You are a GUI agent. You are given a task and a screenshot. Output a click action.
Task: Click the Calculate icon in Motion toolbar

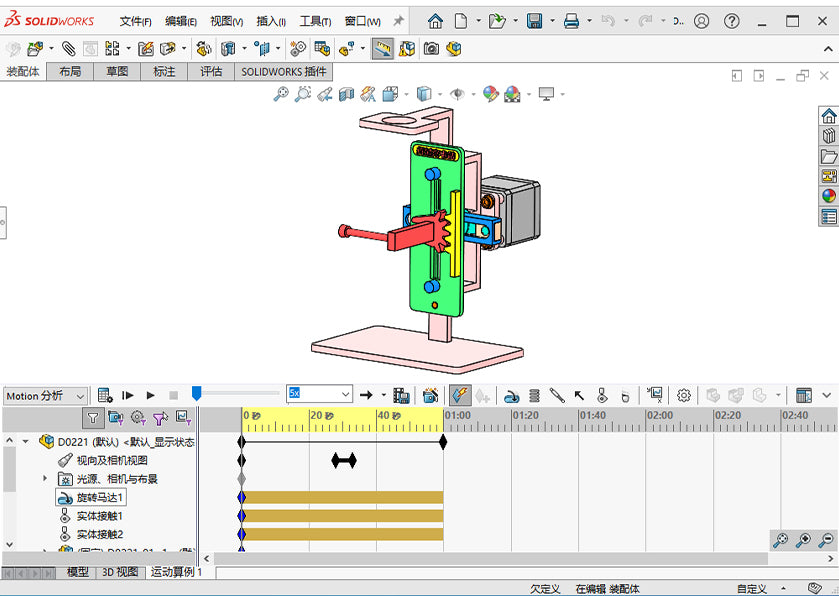coord(105,395)
